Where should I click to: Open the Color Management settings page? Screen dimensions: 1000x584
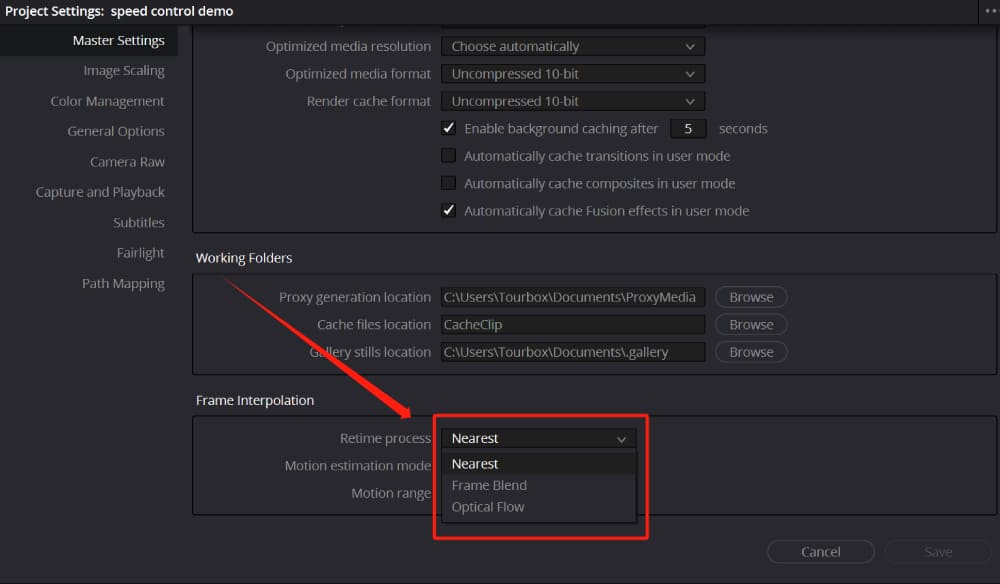(x=108, y=100)
